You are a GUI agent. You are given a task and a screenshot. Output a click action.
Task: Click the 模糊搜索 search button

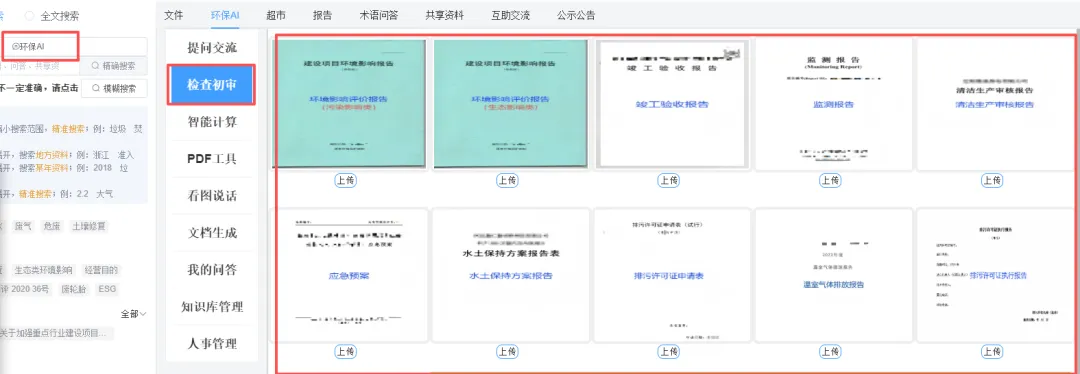tap(114, 88)
